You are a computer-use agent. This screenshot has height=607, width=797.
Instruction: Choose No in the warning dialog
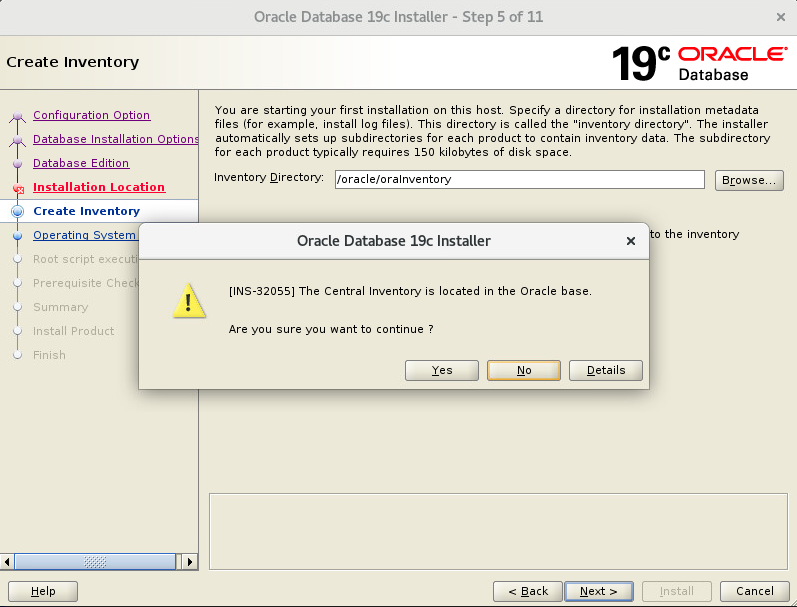[524, 370]
